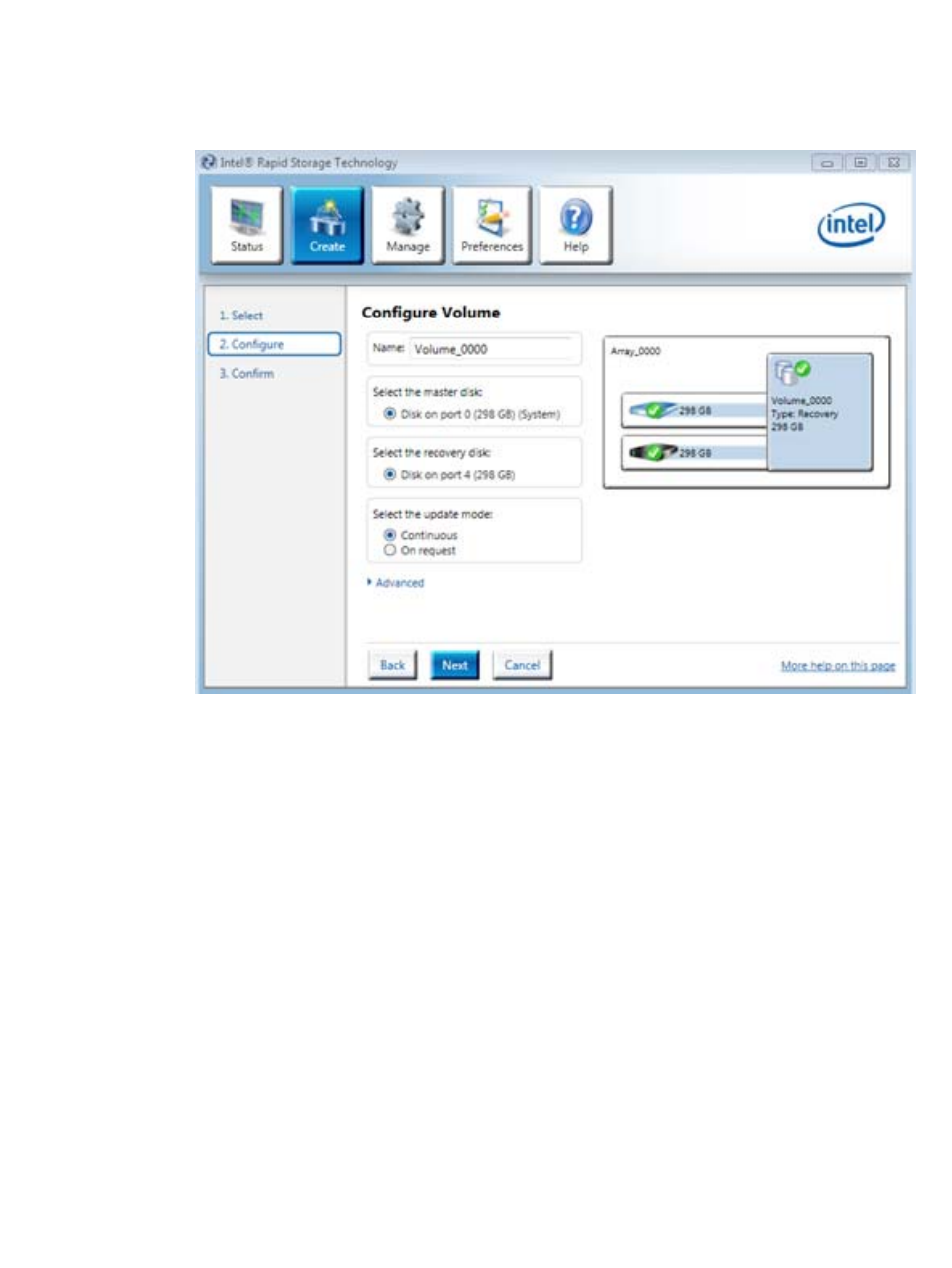Click the volume Name input field
The image size is (952, 1268).
[x=493, y=349]
